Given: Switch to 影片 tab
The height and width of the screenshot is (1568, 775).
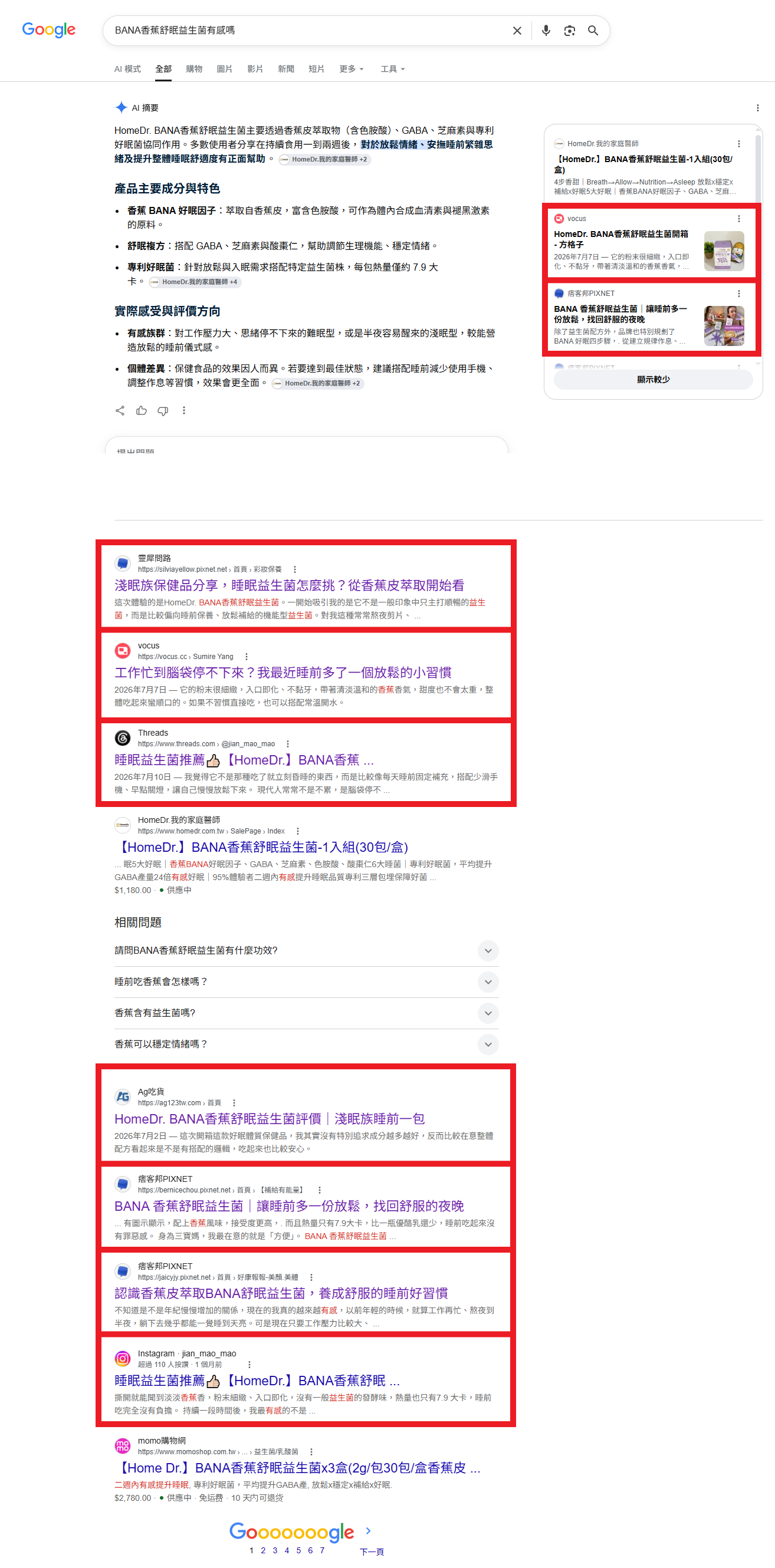Looking at the screenshot, I should pos(255,69).
